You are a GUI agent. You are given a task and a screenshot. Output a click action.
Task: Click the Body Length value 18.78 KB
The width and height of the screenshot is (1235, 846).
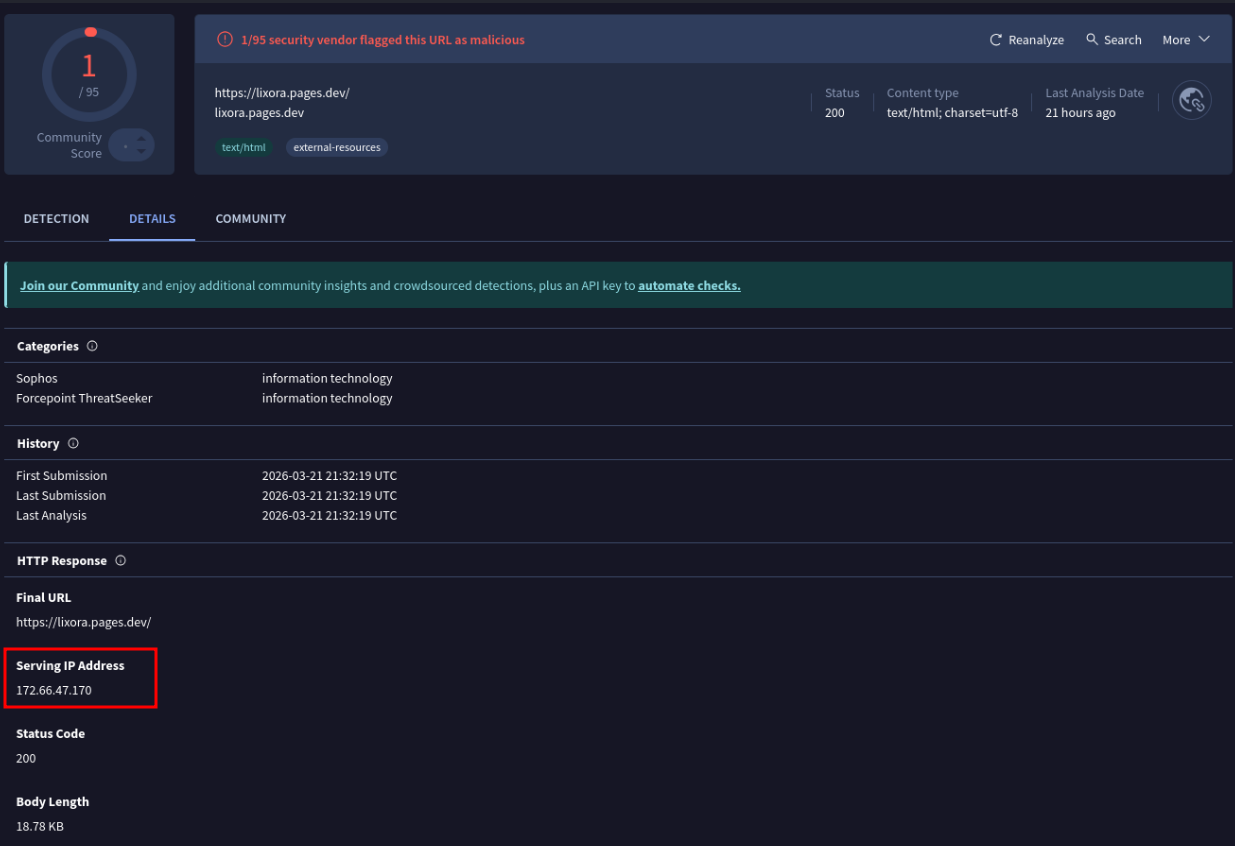40,827
